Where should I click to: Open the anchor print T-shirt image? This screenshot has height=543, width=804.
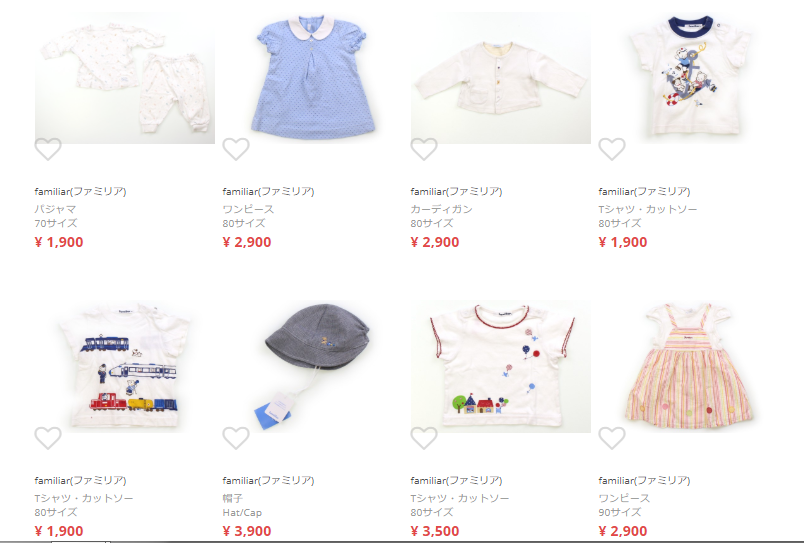[x=689, y=78]
